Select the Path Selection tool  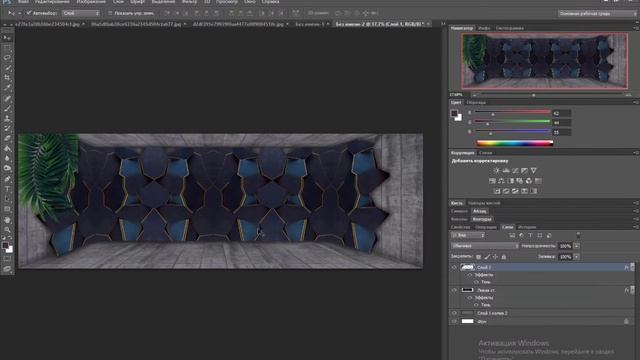7,199
